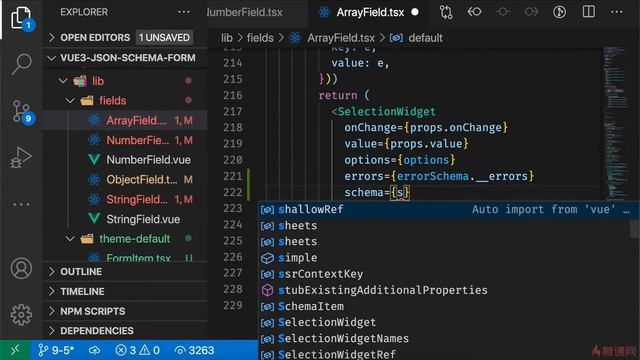
Task: Click errorSchema.__errors code on line 221
Action: click(x=462, y=176)
